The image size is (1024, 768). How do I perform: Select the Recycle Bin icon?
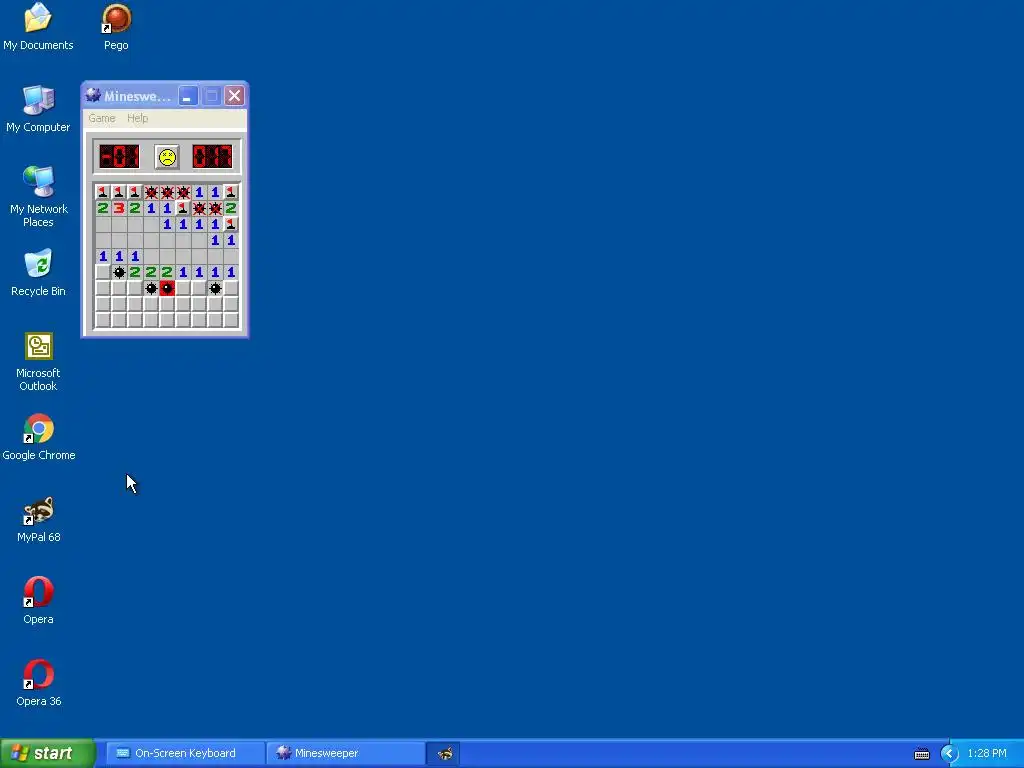pyautogui.click(x=39, y=273)
